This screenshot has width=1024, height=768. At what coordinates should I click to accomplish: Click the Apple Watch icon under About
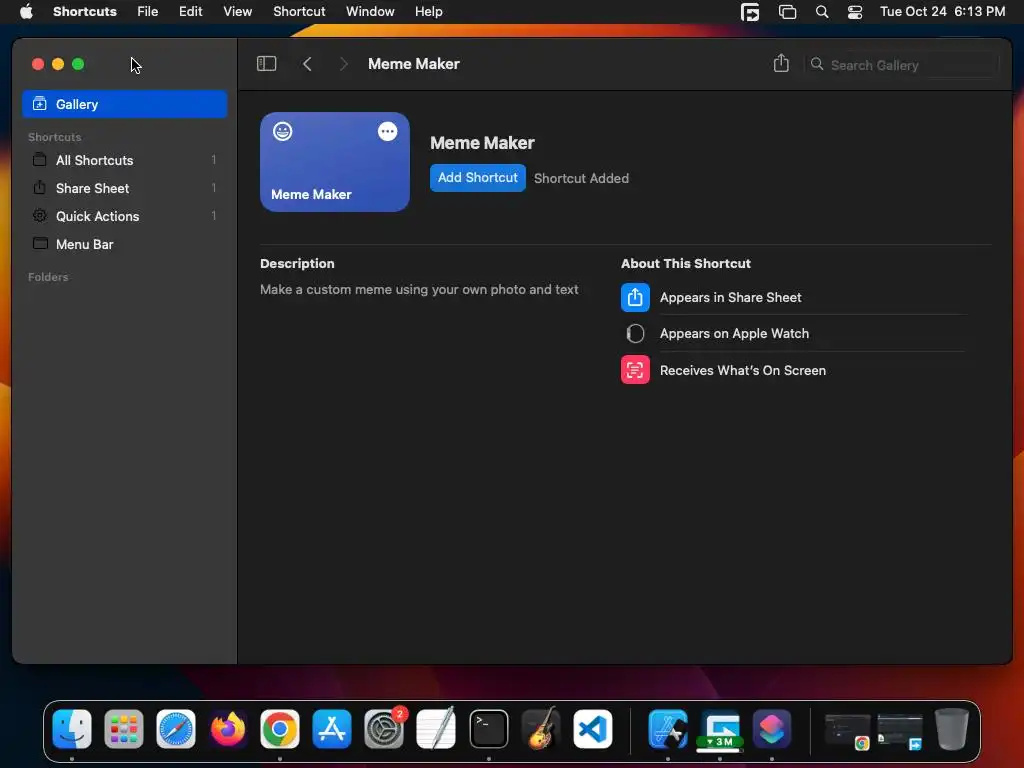tap(635, 334)
